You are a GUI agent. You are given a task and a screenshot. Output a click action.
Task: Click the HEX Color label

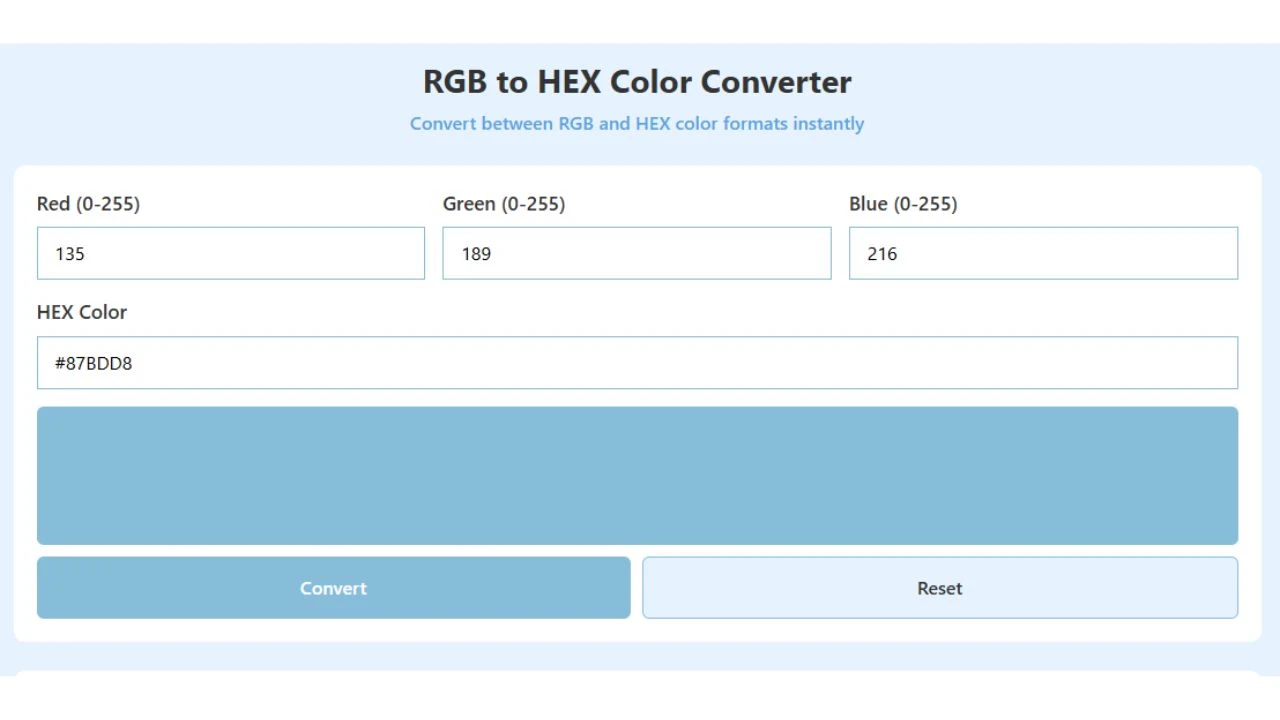(82, 312)
